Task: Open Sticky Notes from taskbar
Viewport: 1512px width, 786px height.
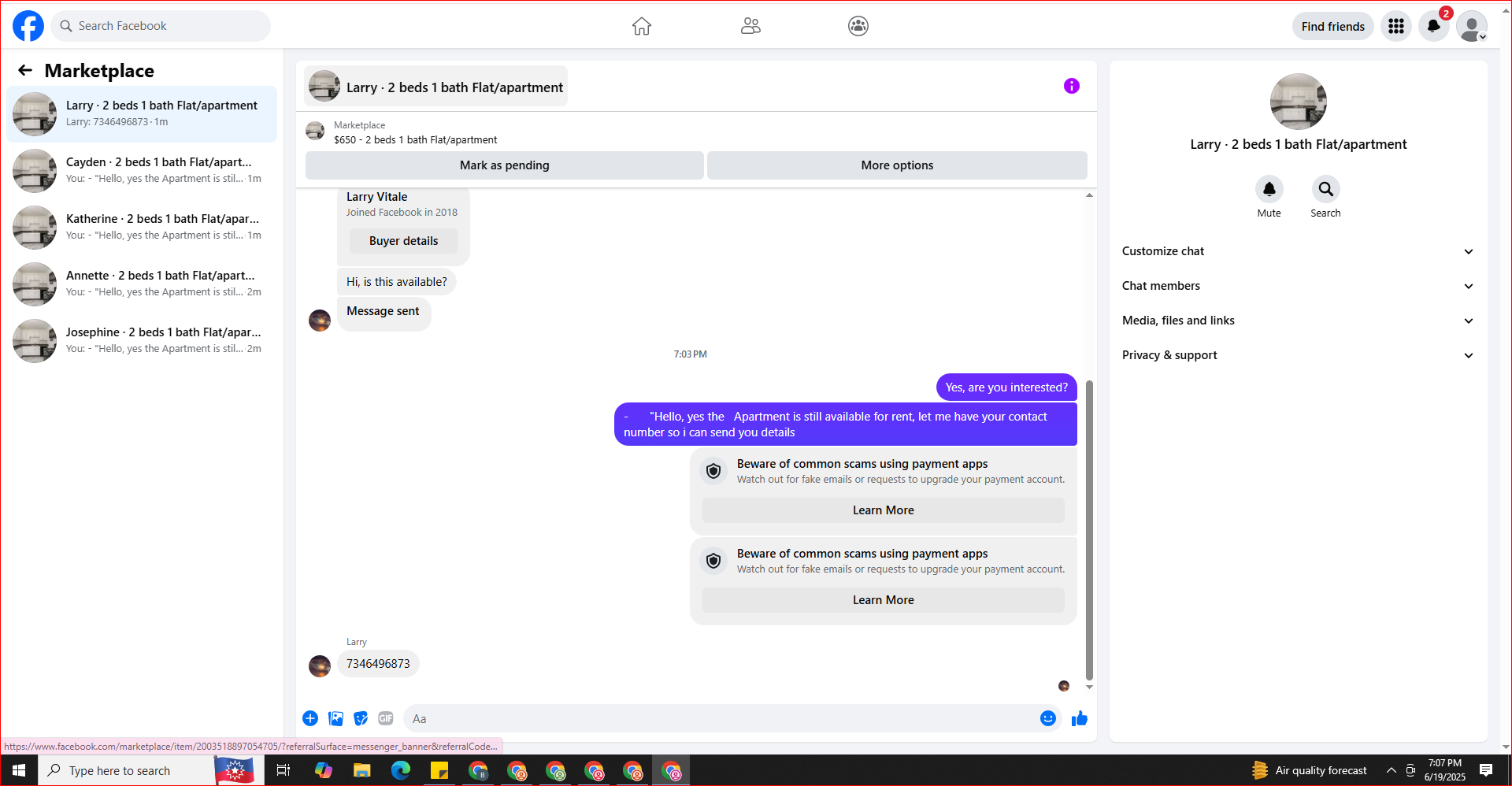Action: [x=439, y=770]
